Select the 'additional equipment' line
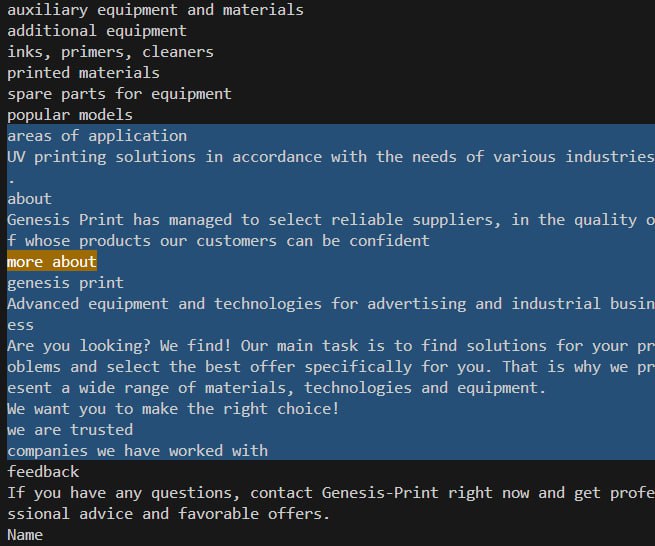 coord(97,31)
